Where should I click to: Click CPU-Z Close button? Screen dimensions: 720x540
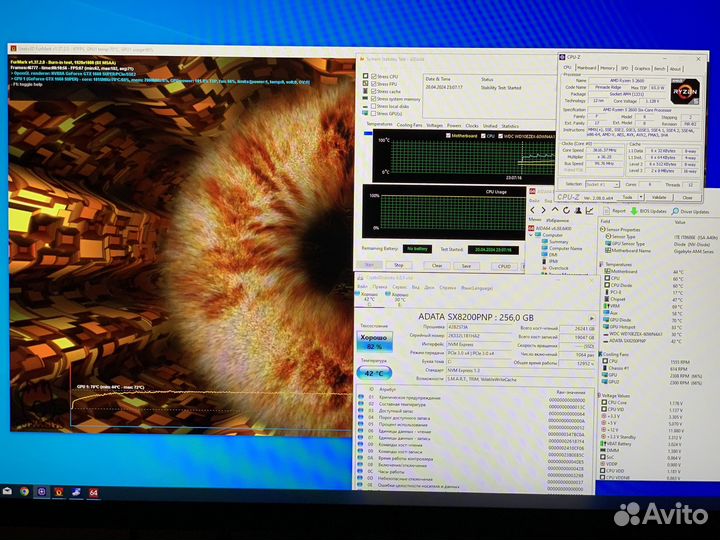point(687,197)
